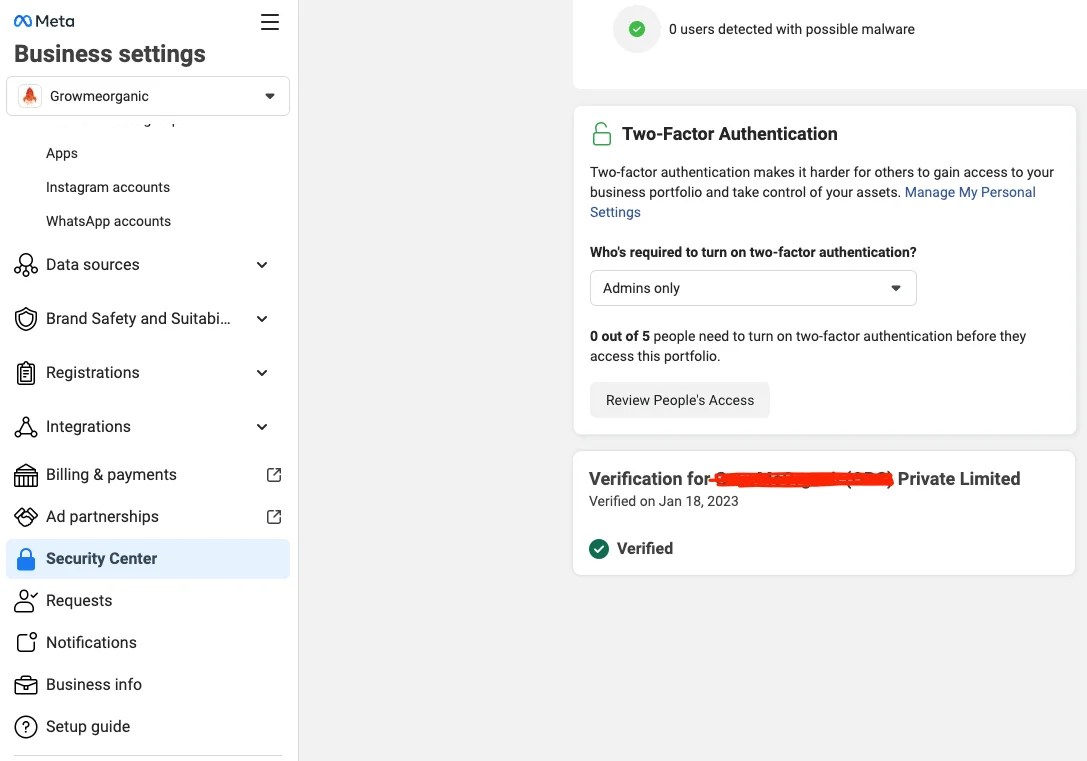Expand the Integrations section chevron

pyautogui.click(x=262, y=427)
